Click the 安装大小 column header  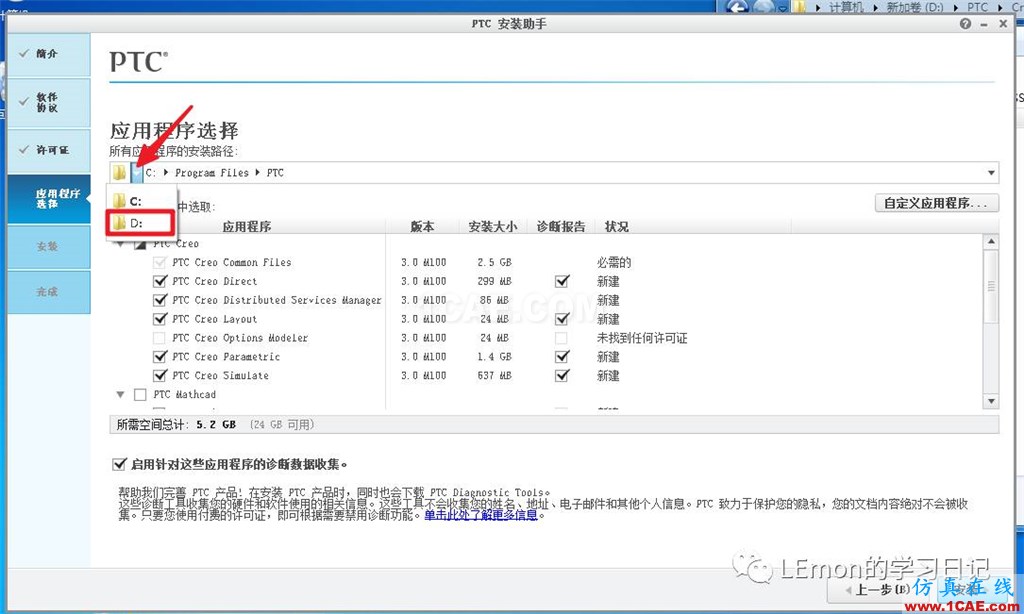pyautogui.click(x=492, y=227)
